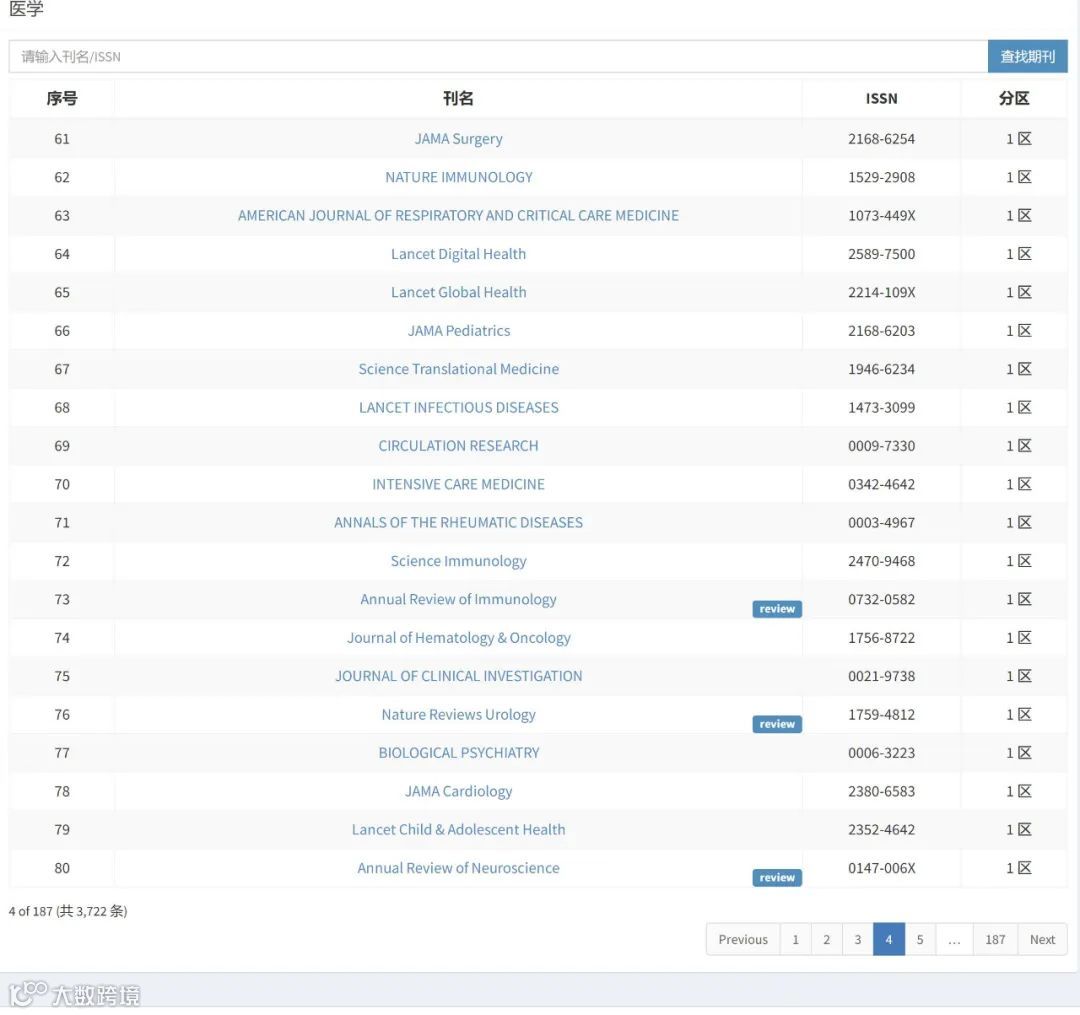Image resolution: width=1080 pixels, height=1015 pixels.
Task: Open ANNALS OF THE RHEUMATIC DISEASES link
Action: coord(458,523)
